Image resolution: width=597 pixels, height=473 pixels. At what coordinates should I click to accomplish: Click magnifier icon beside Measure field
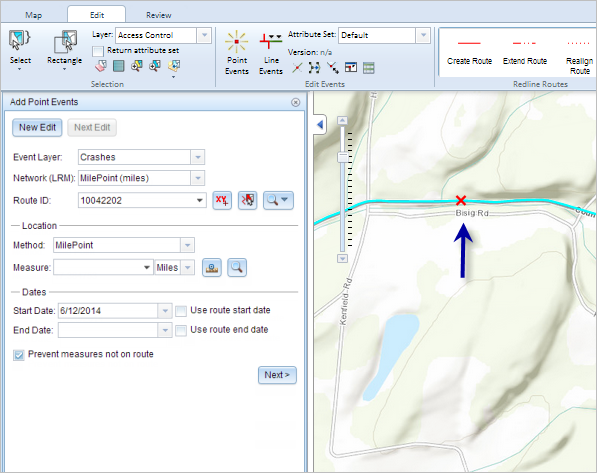237,267
